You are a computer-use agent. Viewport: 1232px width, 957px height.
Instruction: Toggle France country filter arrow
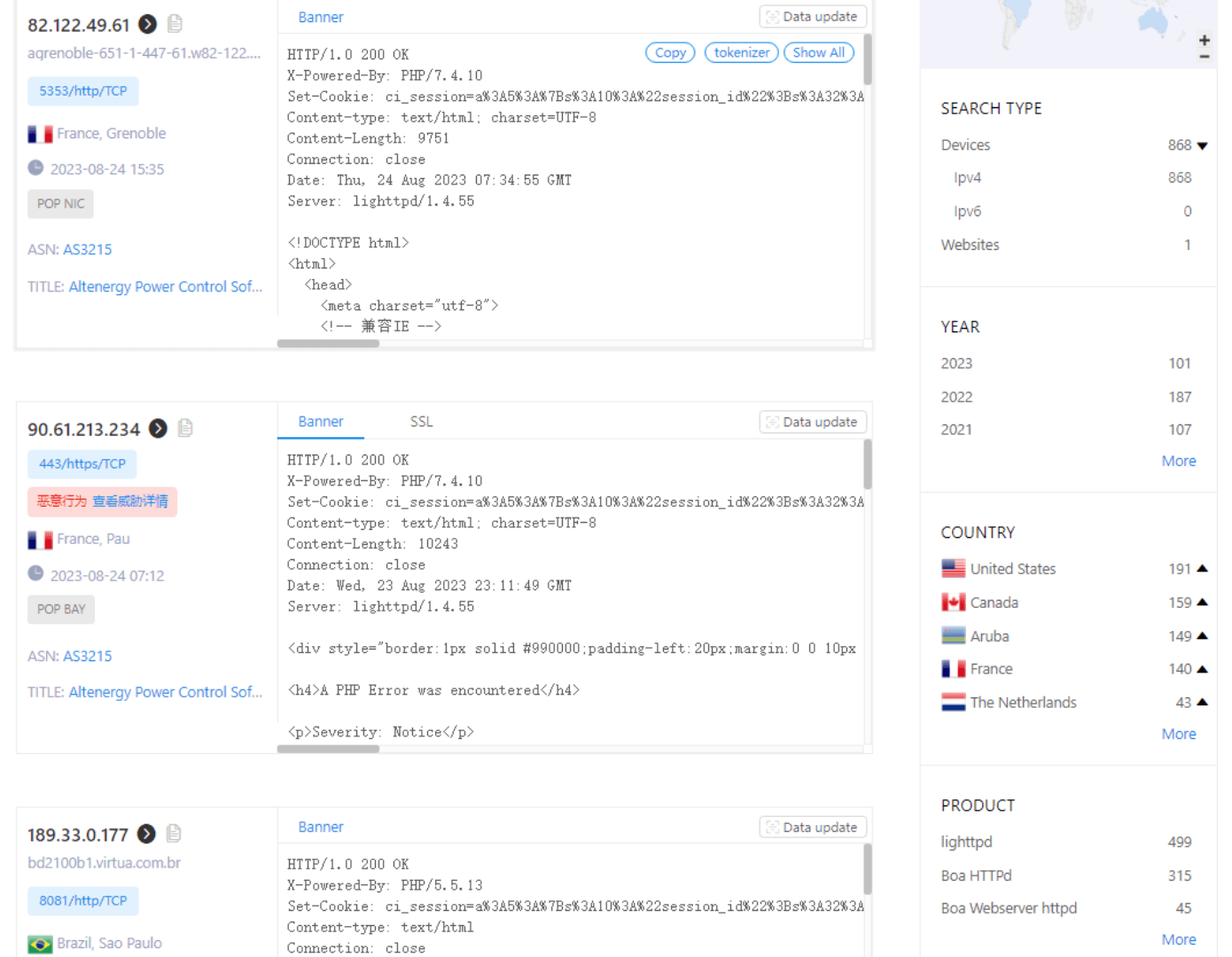(x=1202, y=669)
